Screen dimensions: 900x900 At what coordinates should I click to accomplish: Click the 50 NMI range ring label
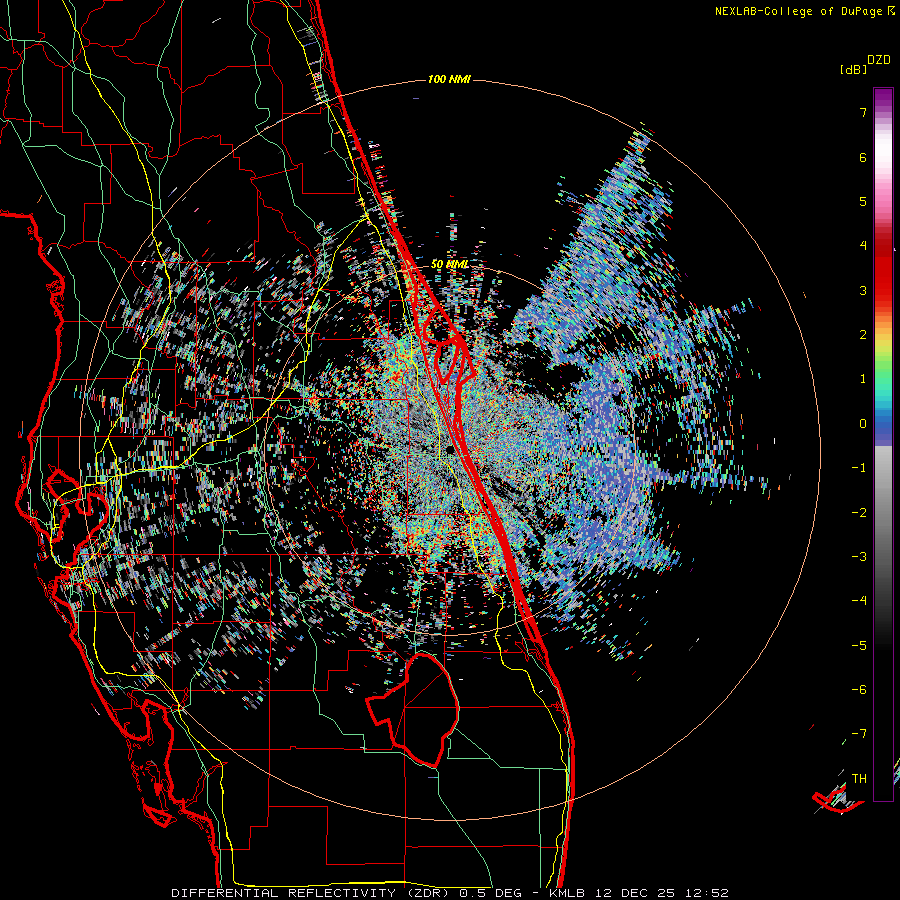[x=450, y=264]
